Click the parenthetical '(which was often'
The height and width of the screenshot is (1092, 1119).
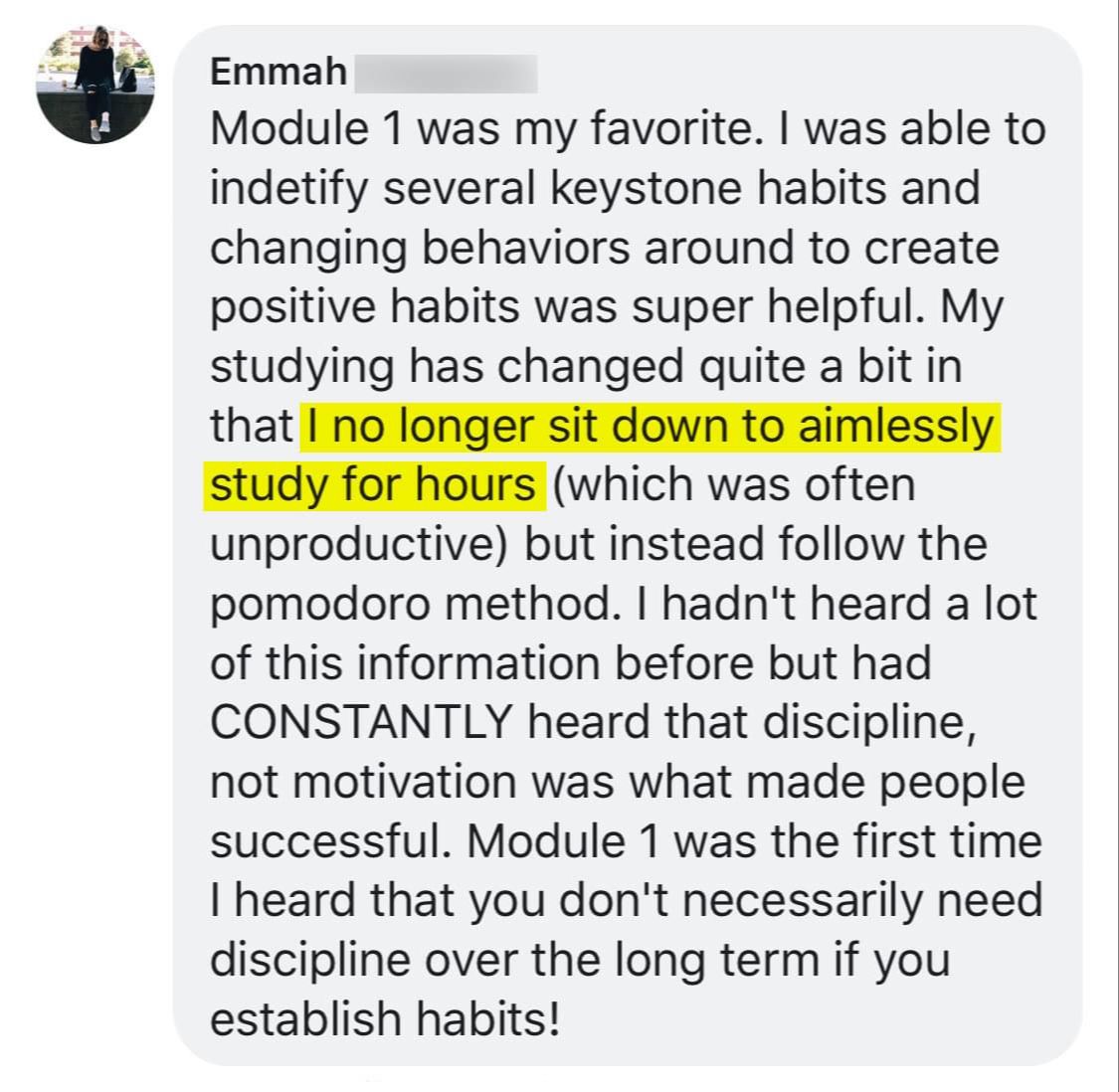pyautogui.click(x=734, y=486)
